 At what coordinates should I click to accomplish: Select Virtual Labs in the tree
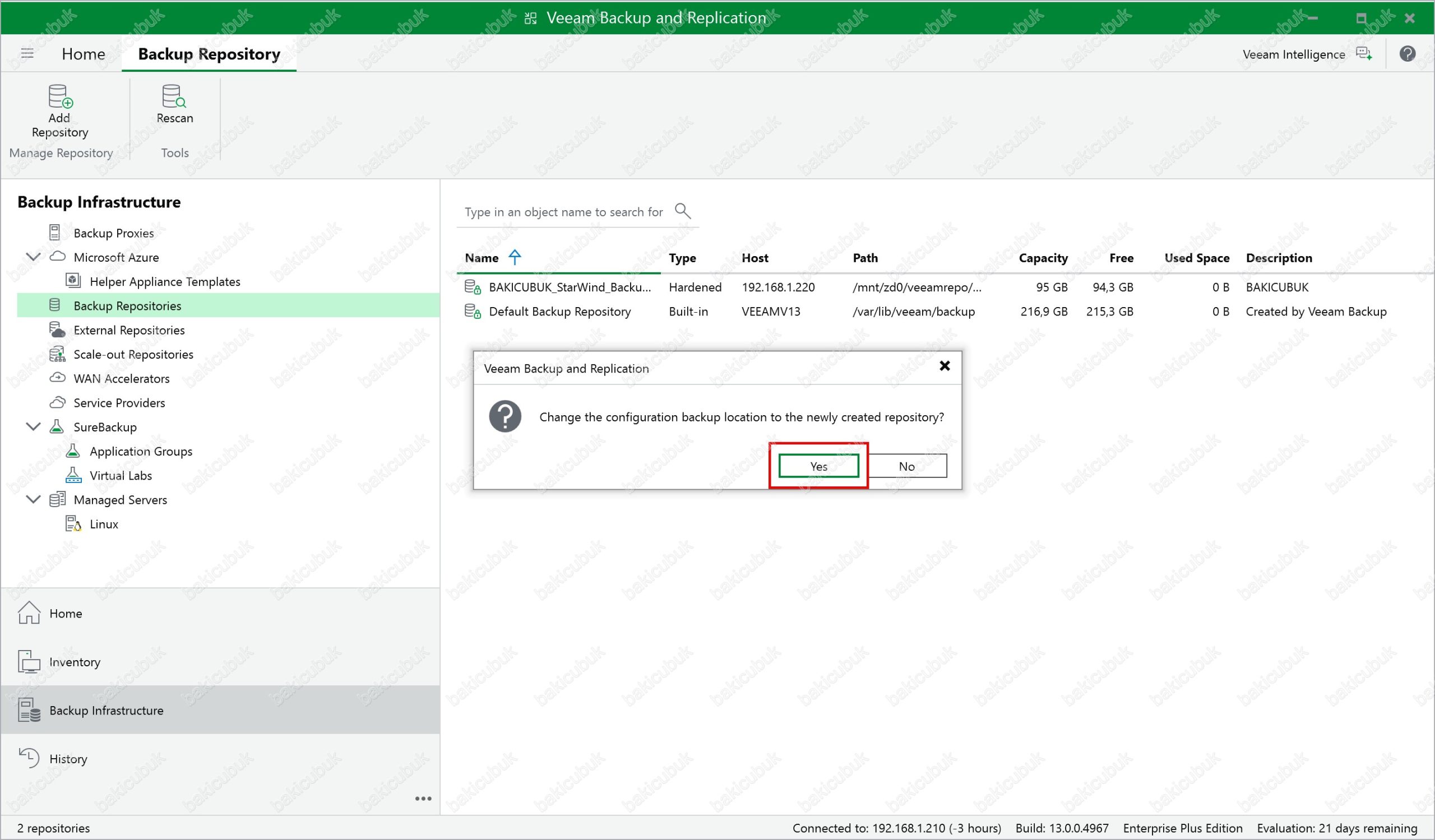coord(121,475)
